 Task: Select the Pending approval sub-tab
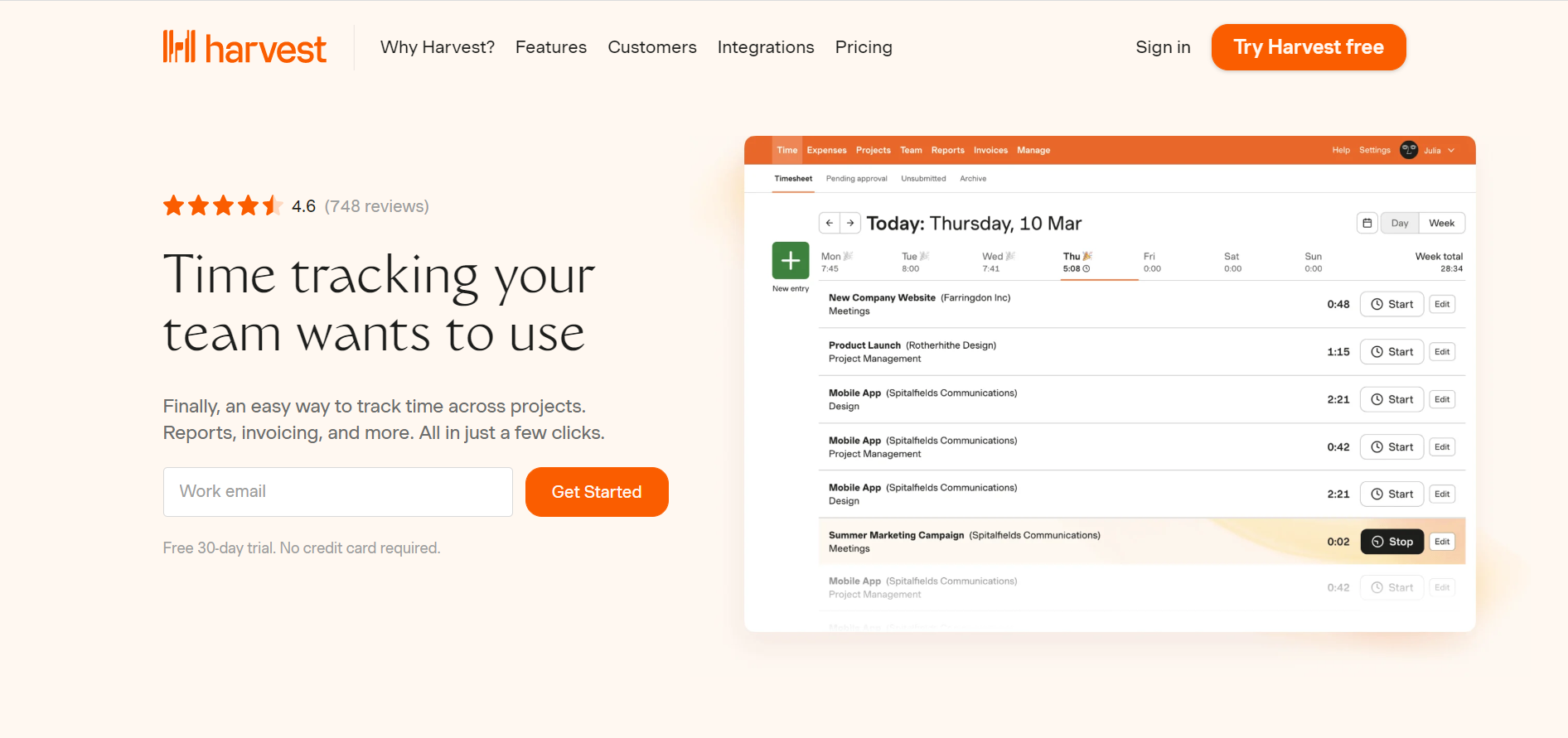pos(856,179)
